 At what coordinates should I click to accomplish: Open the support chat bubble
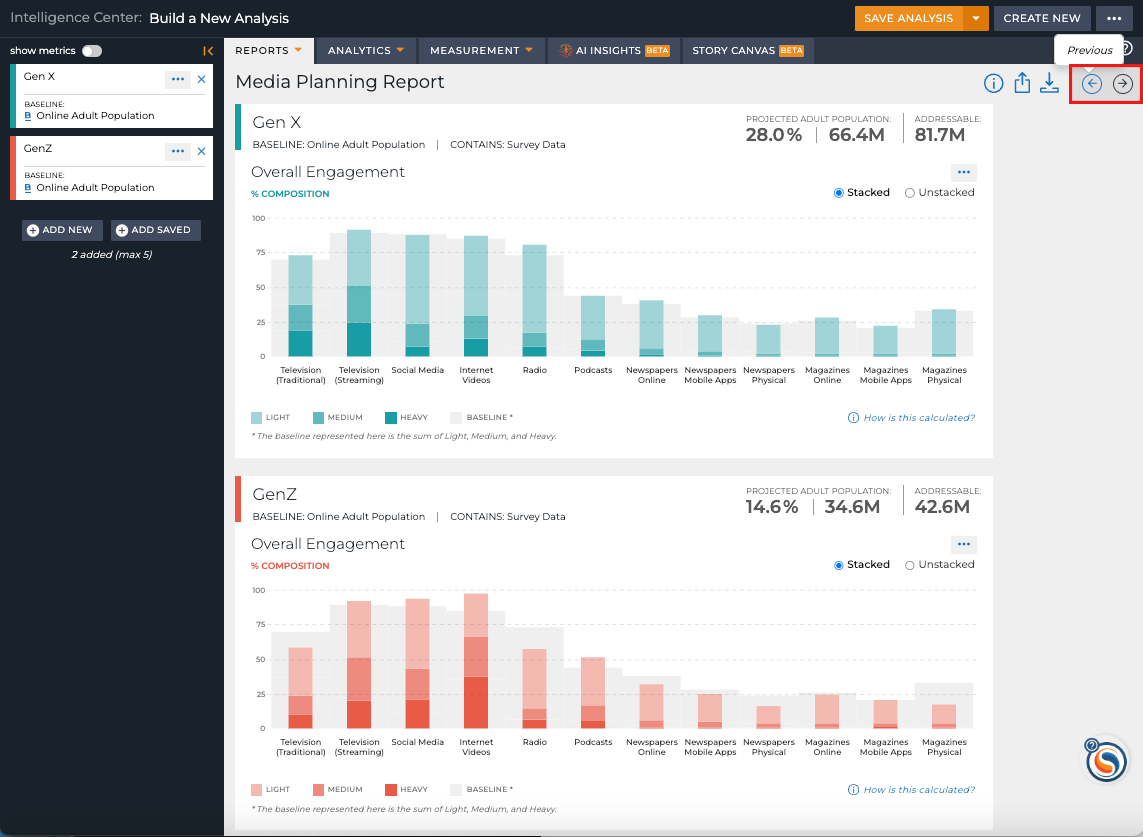[1106, 760]
